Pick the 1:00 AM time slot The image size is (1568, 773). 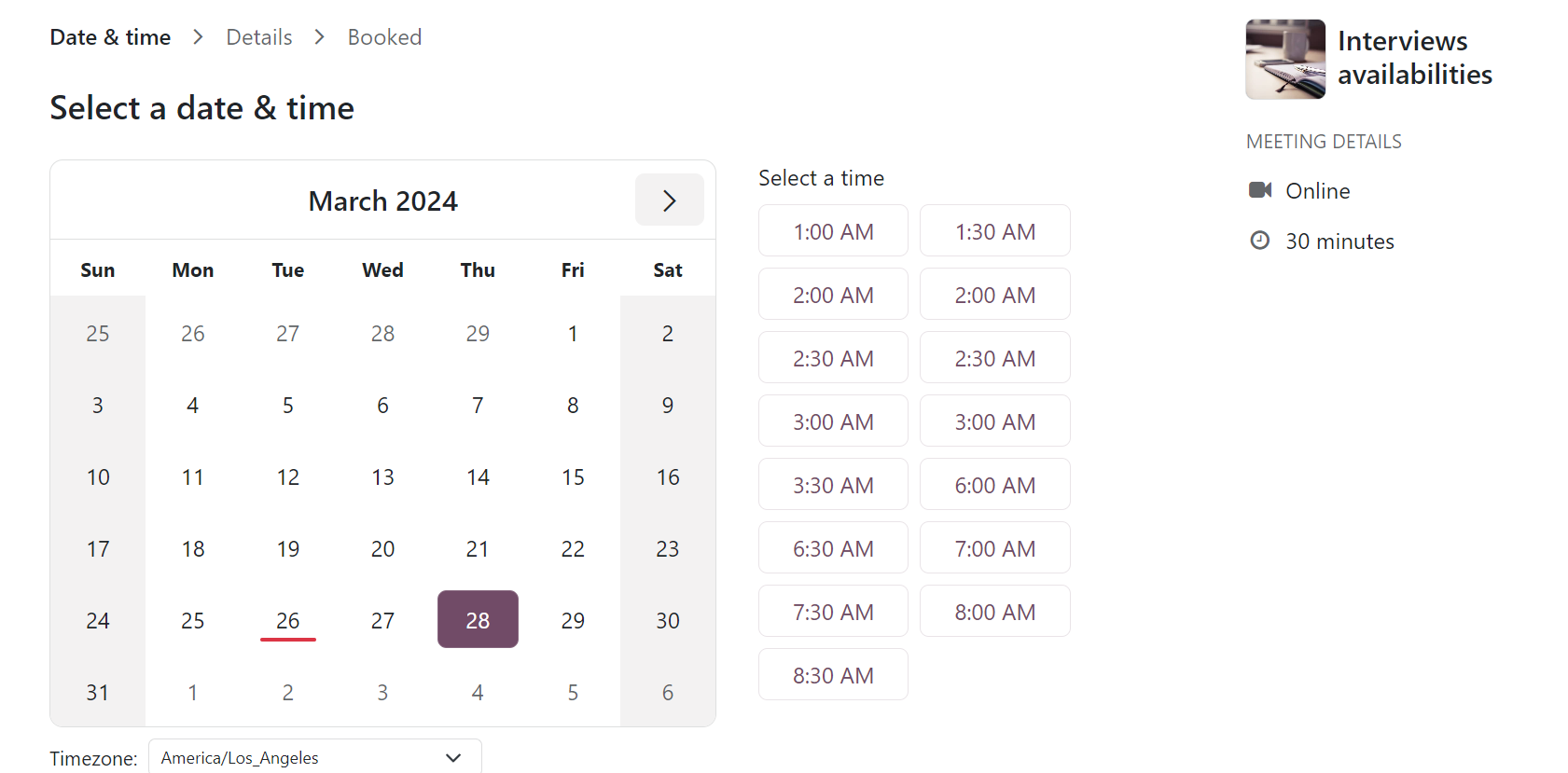(832, 231)
